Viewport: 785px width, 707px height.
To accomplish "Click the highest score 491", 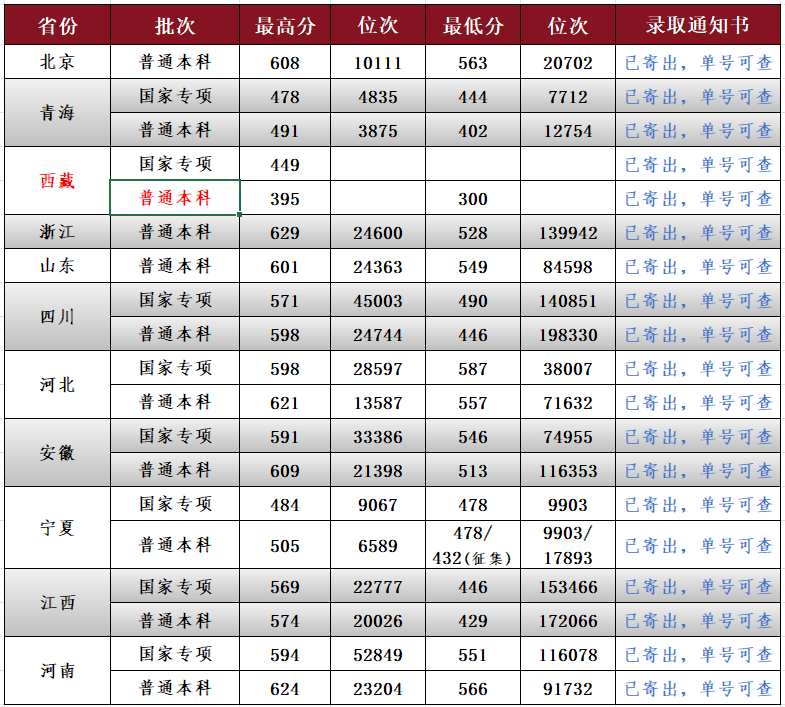I will (285, 131).
